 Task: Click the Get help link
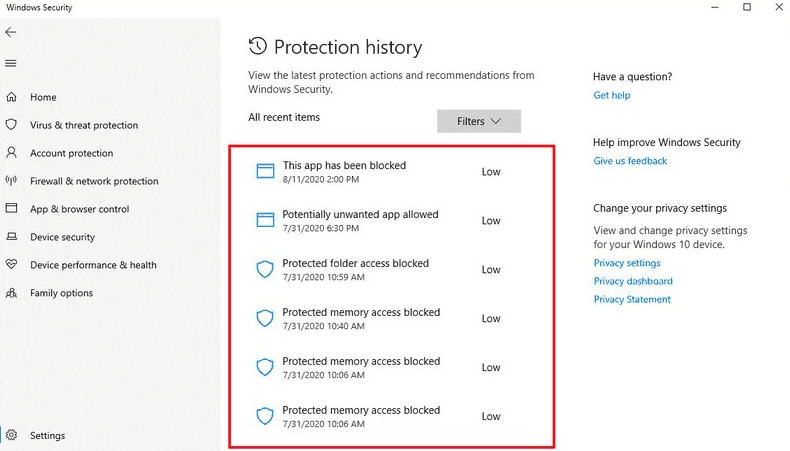(612, 95)
